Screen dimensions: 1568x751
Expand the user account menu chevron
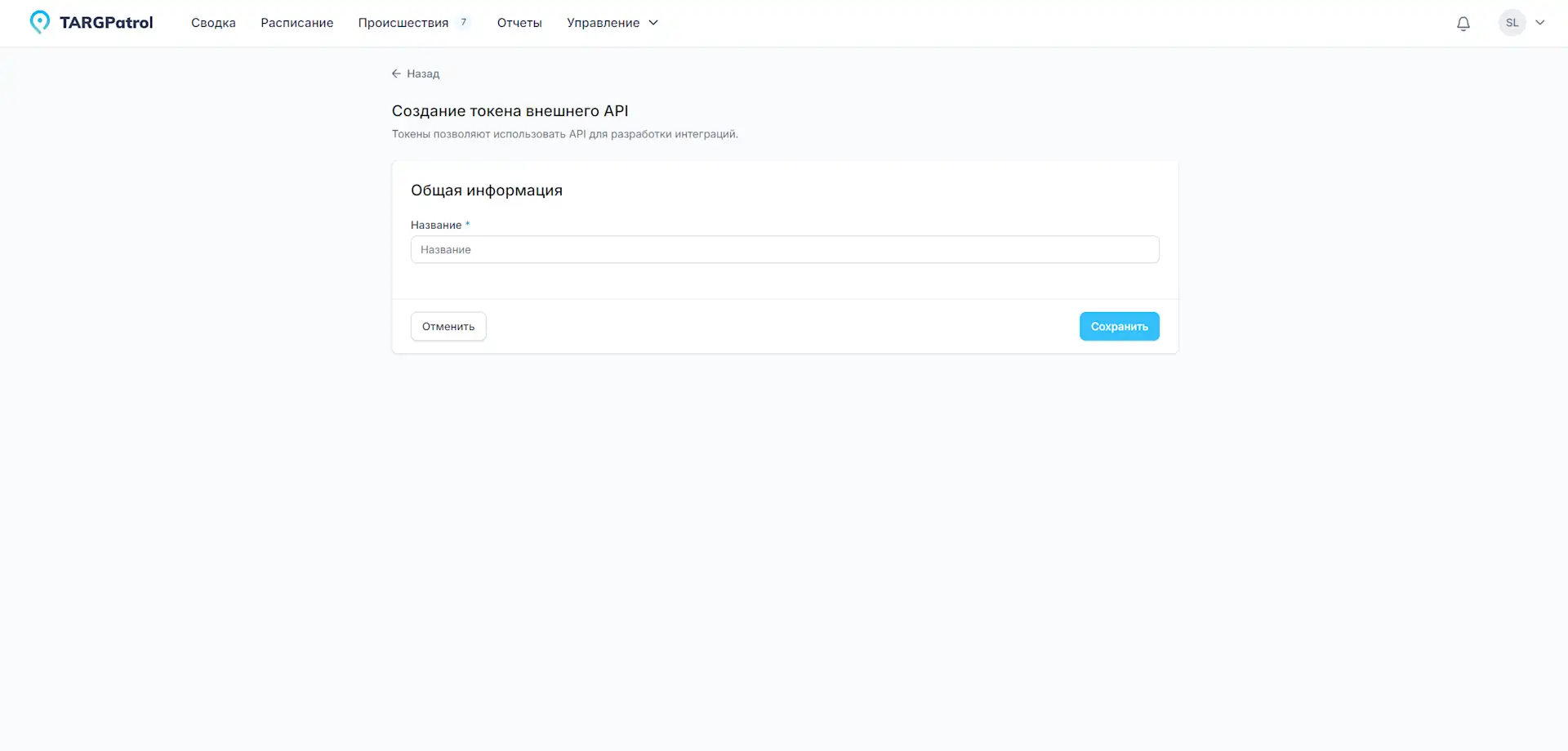click(x=1540, y=23)
